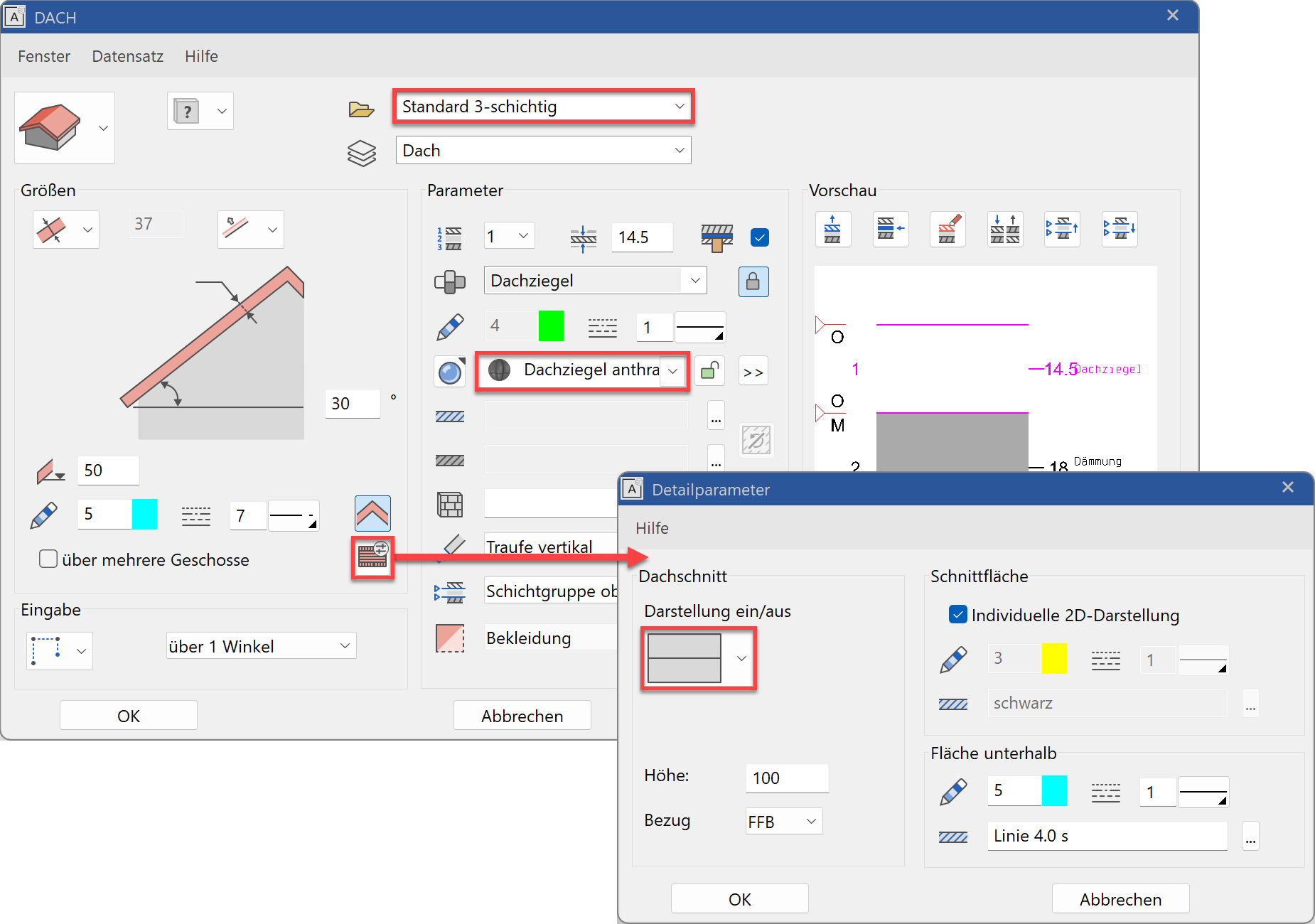Click the material sphere icon button
The width and height of the screenshot is (1315, 924).
point(449,372)
